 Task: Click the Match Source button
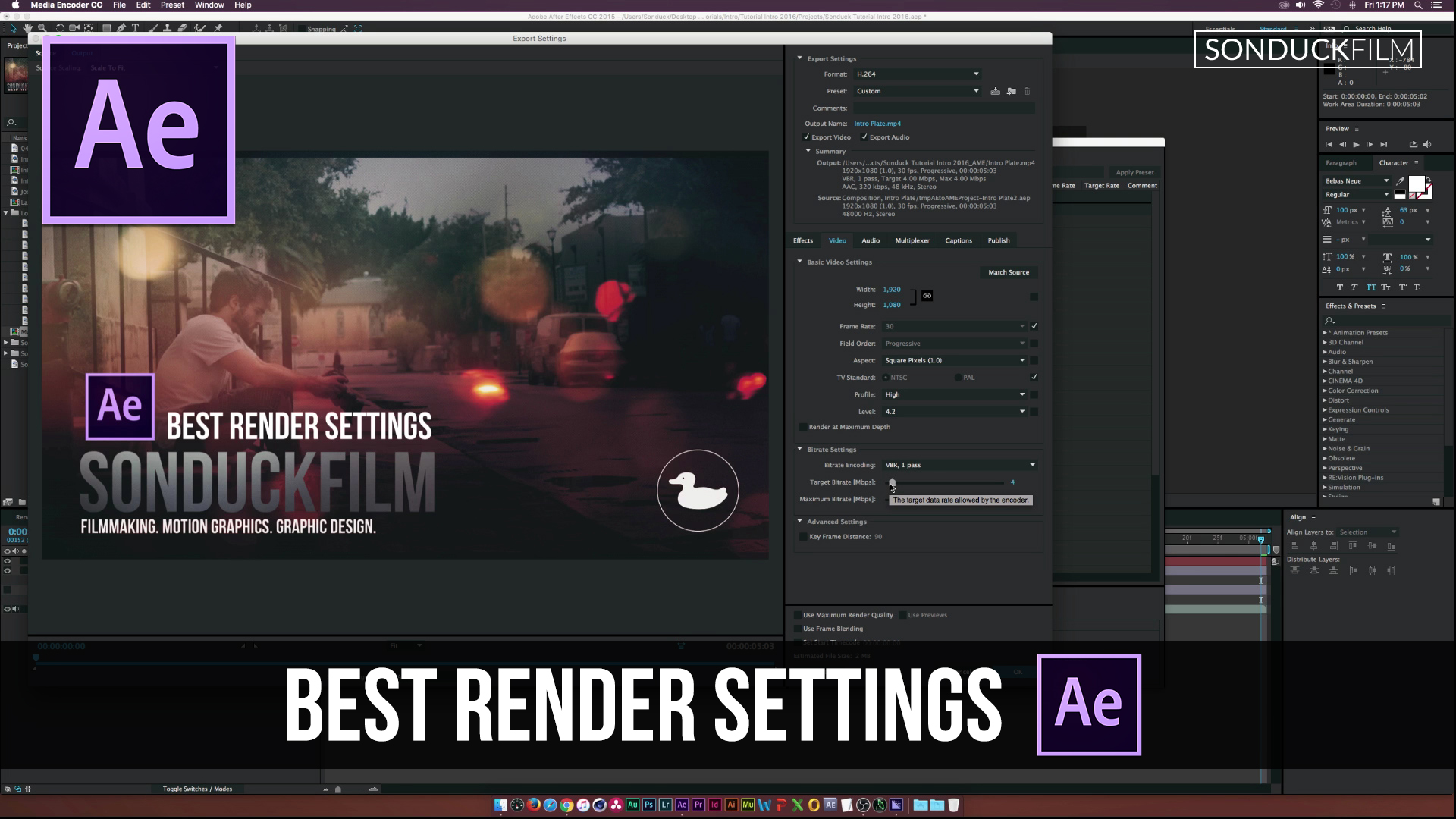coord(1009,272)
